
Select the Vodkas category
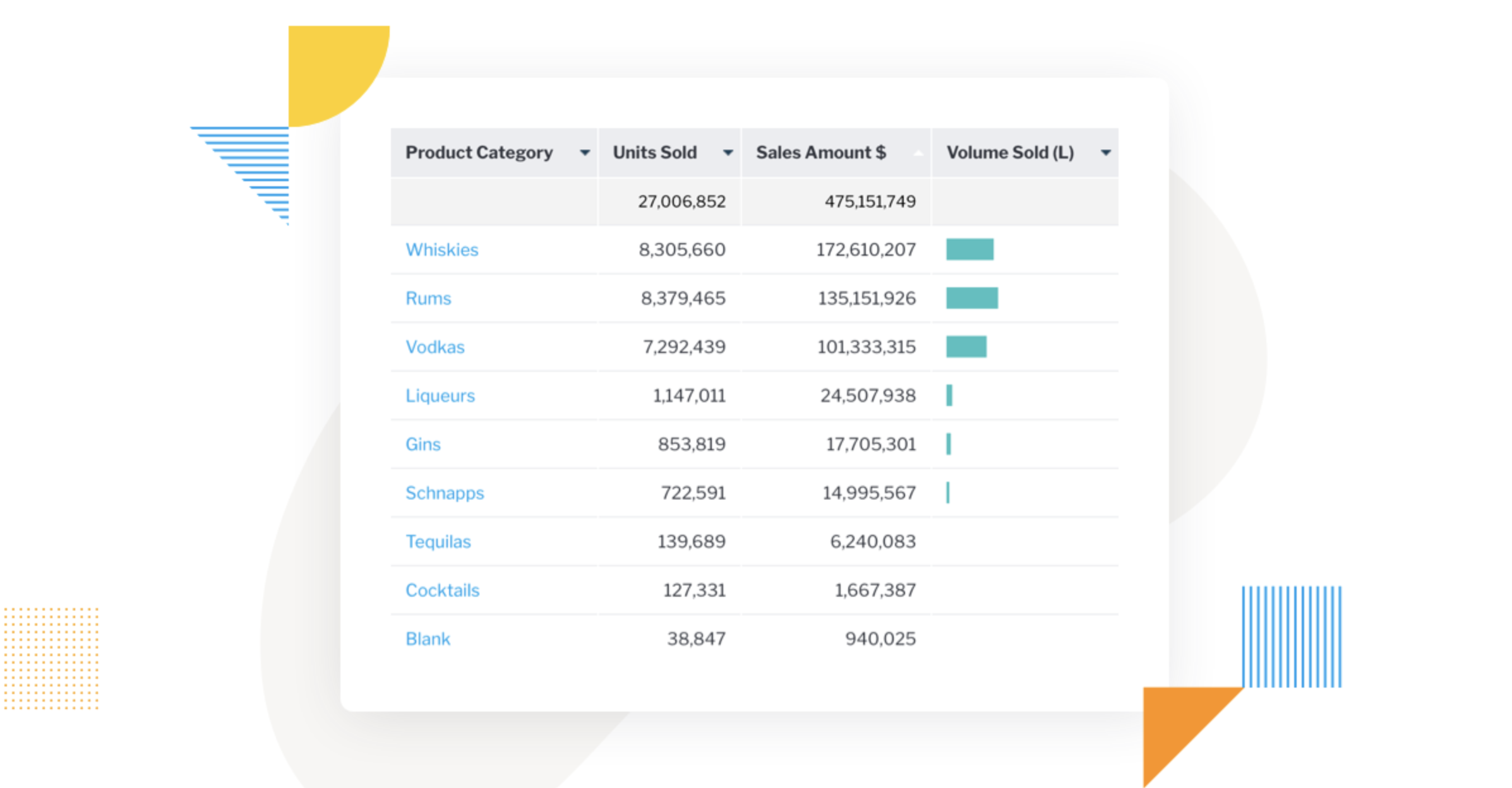(435, 347)
